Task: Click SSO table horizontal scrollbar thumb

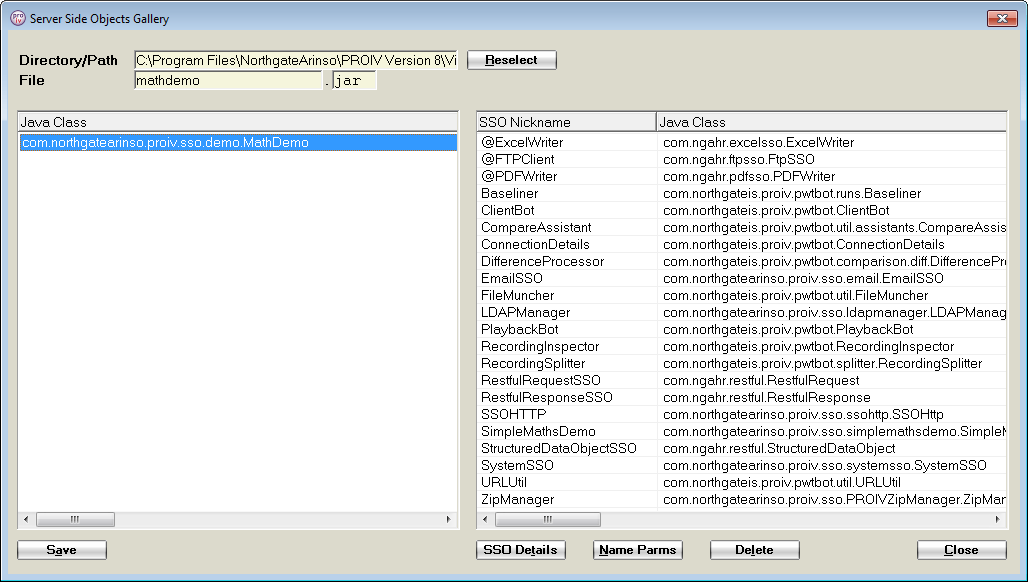Action: point(548,520)
